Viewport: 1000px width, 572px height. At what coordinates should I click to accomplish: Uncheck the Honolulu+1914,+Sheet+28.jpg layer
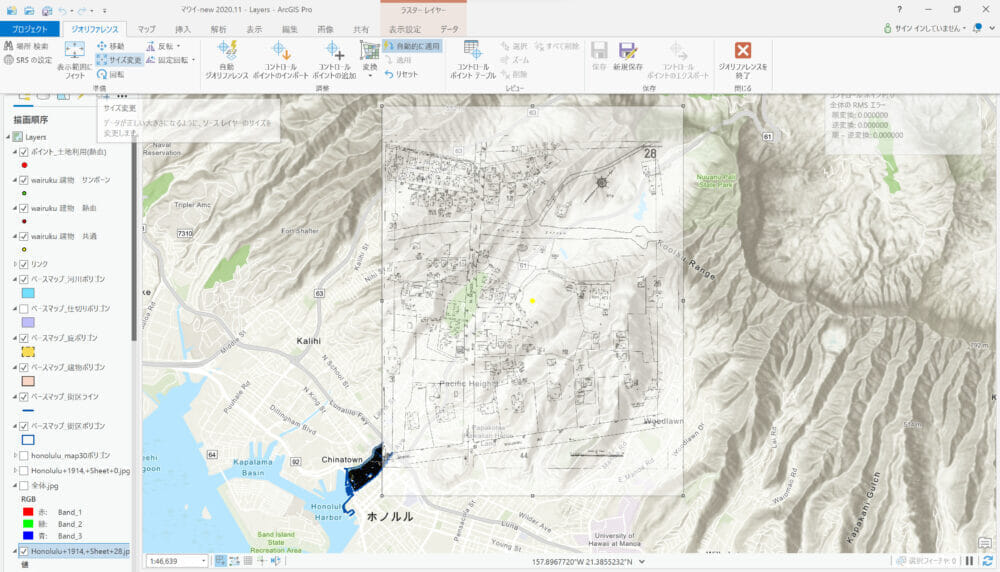pos(24,551)
